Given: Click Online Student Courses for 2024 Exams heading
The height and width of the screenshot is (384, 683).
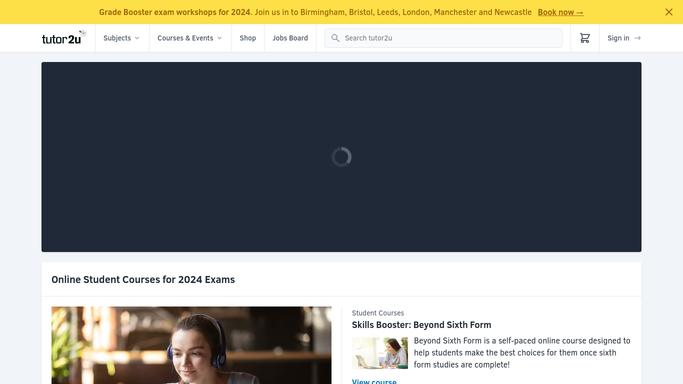Looking at the screenshot, I should point(143,280).
